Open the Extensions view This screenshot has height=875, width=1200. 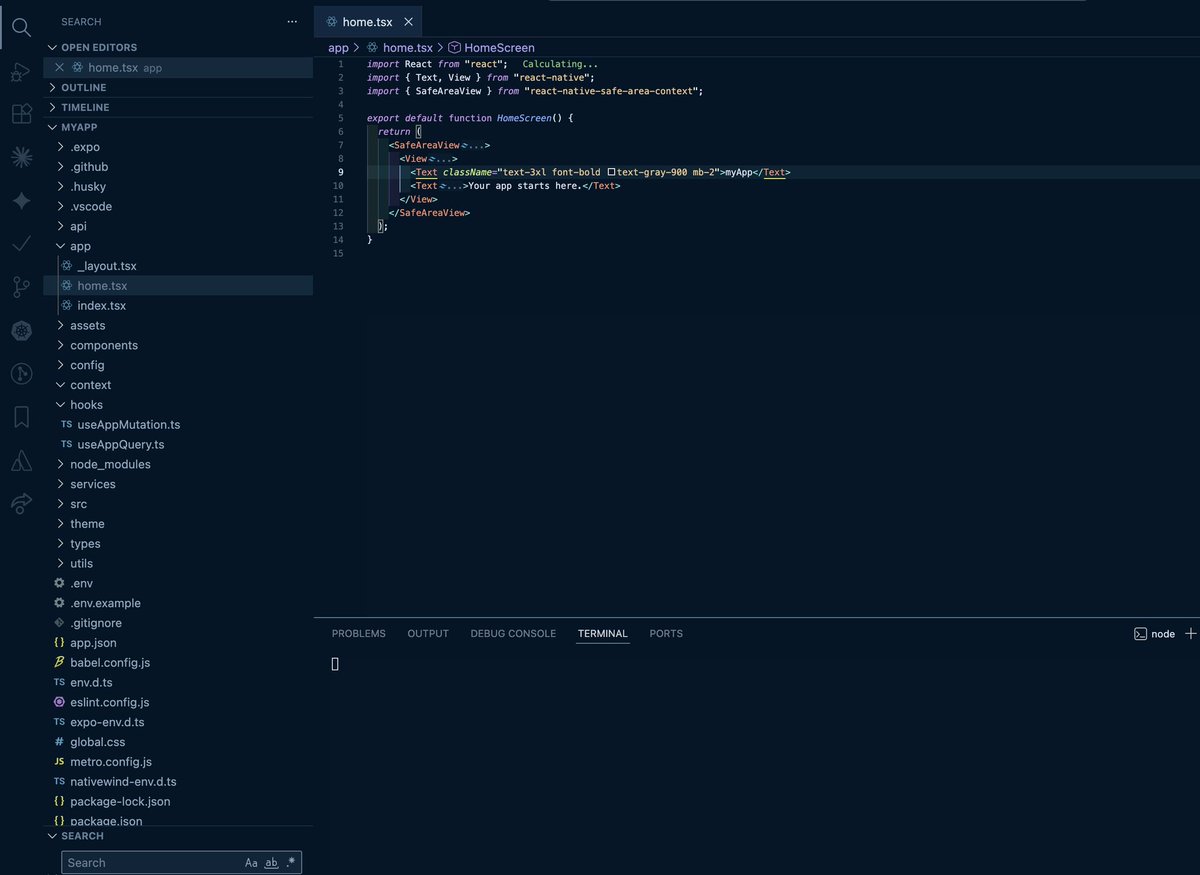click(21, 114)
